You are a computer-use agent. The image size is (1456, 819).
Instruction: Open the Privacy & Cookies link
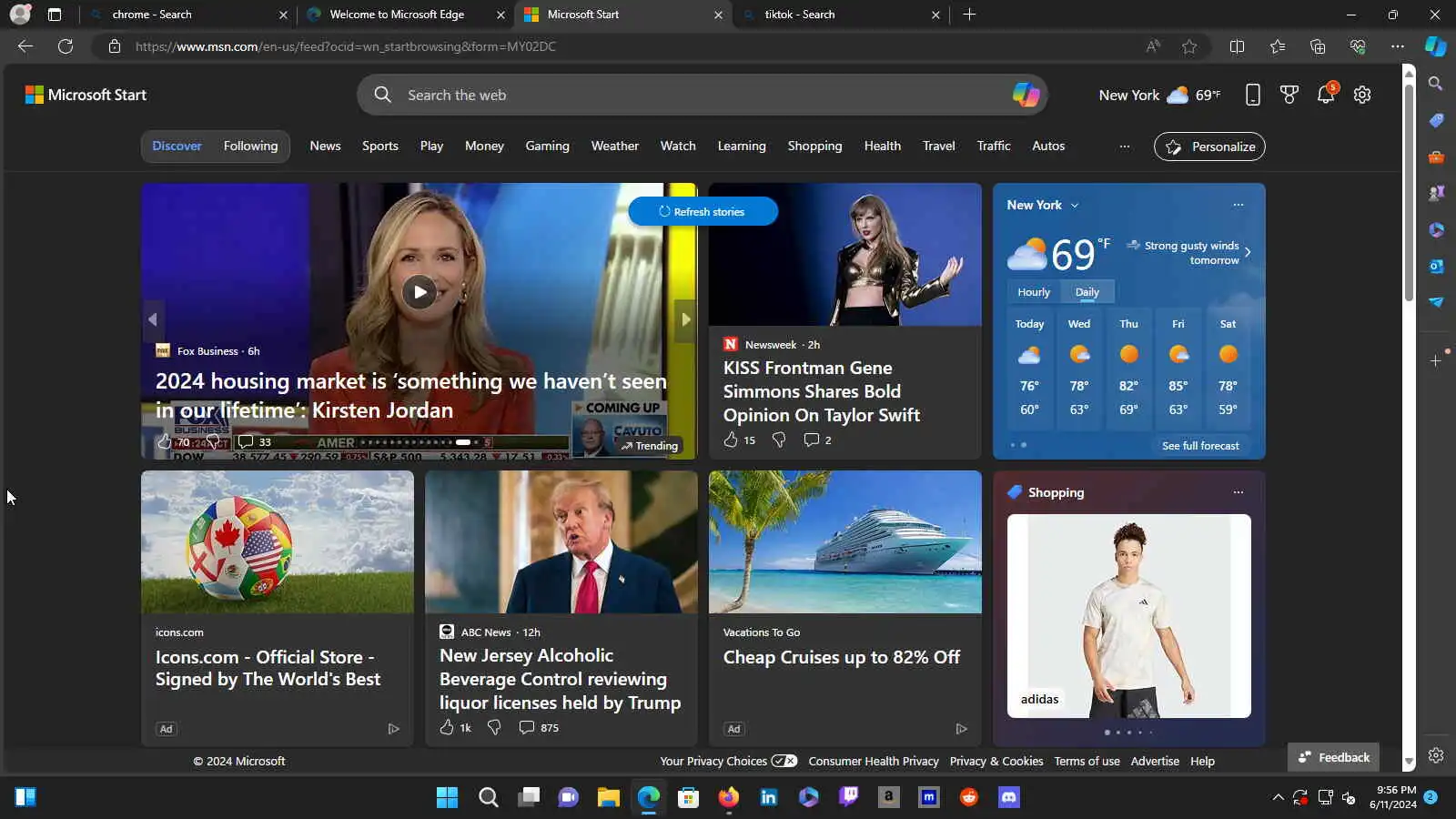pyautogui.click(x=996, y=762)
